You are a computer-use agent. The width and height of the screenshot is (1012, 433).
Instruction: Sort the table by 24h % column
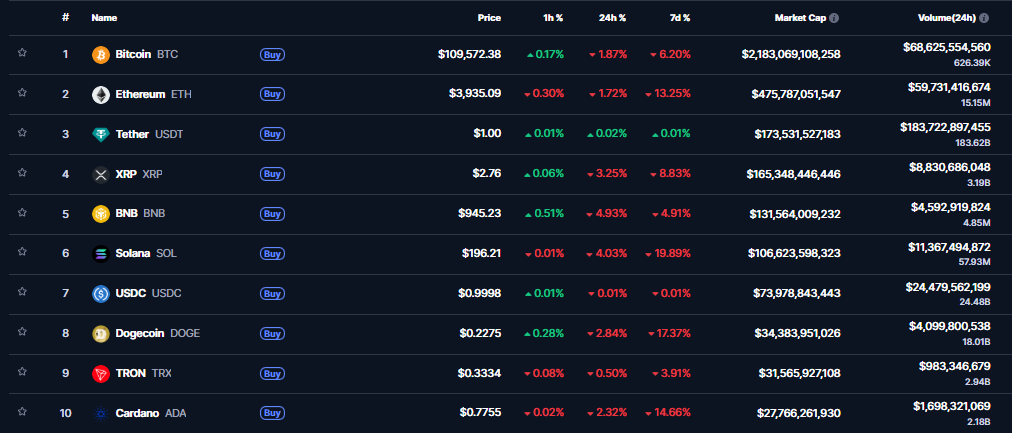(613, 18)
